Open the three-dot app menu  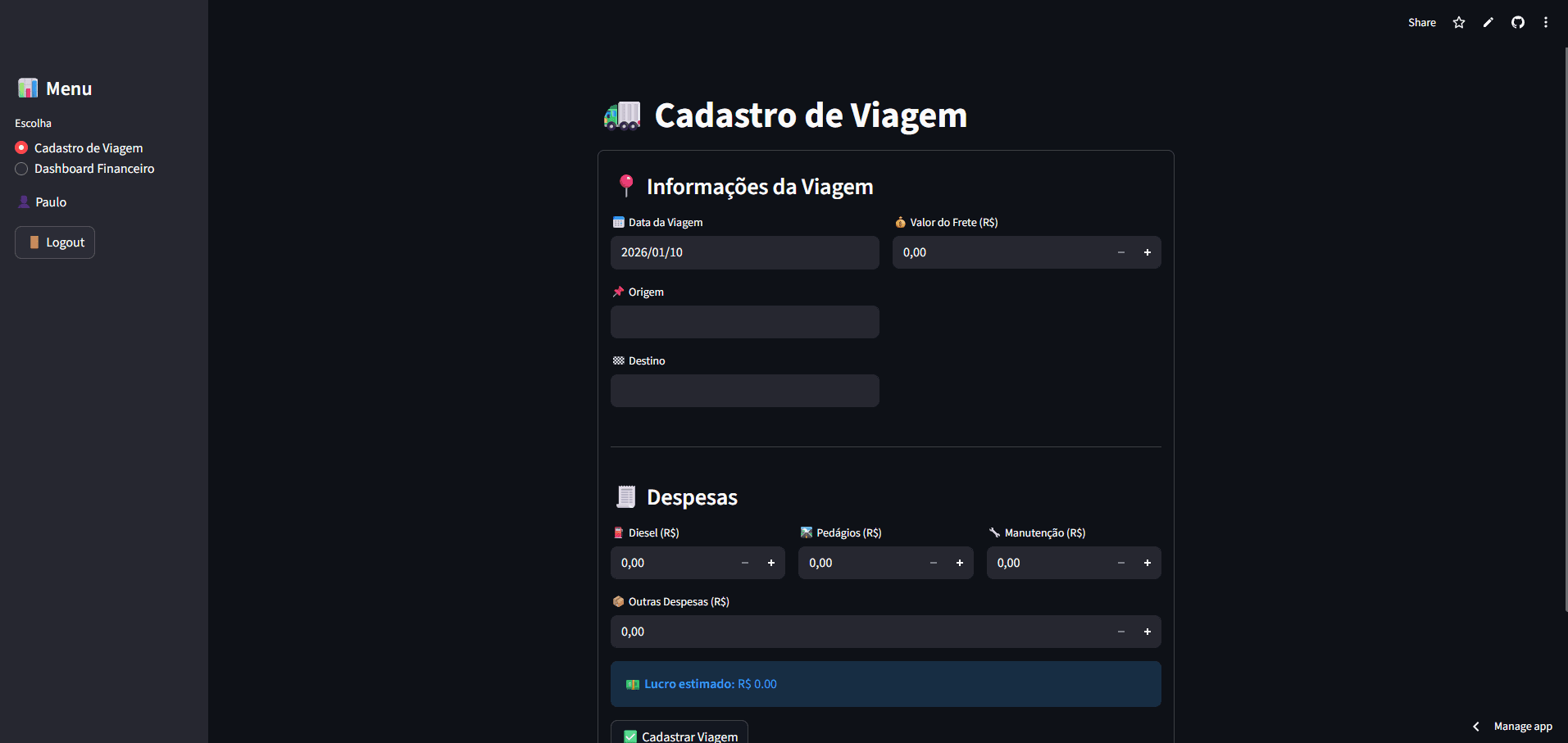pyautogui.click(x=1546, y=23)
